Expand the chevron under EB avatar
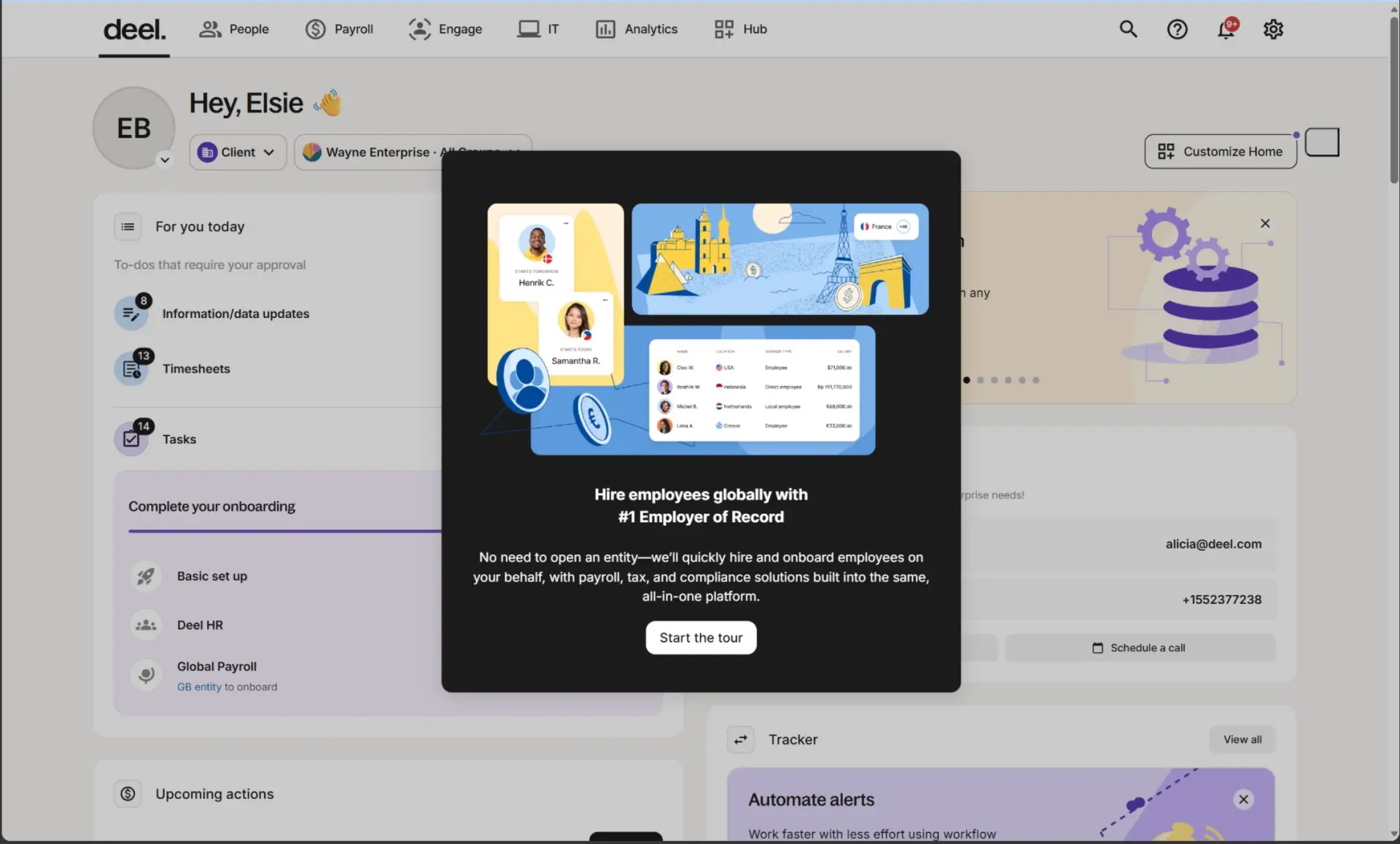Screen dimensions: 1400x844 165,160
